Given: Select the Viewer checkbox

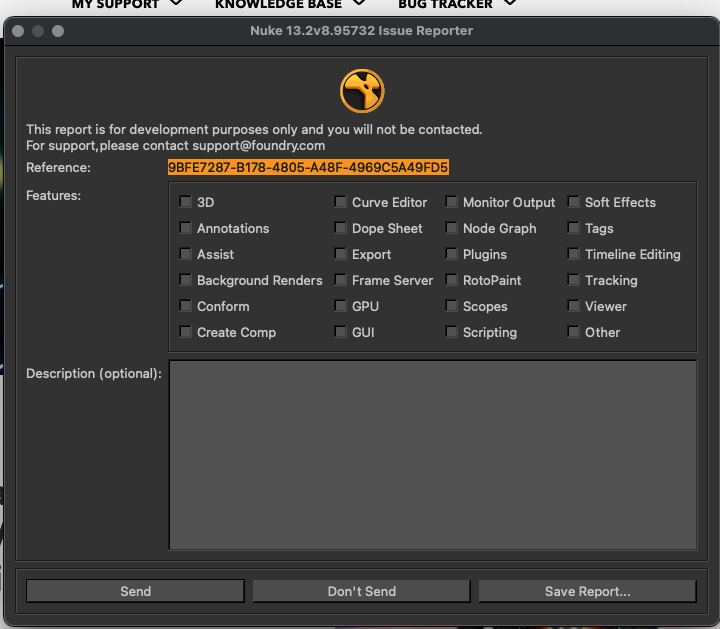Looking at the screenshot, I should [x=574, y=306].
